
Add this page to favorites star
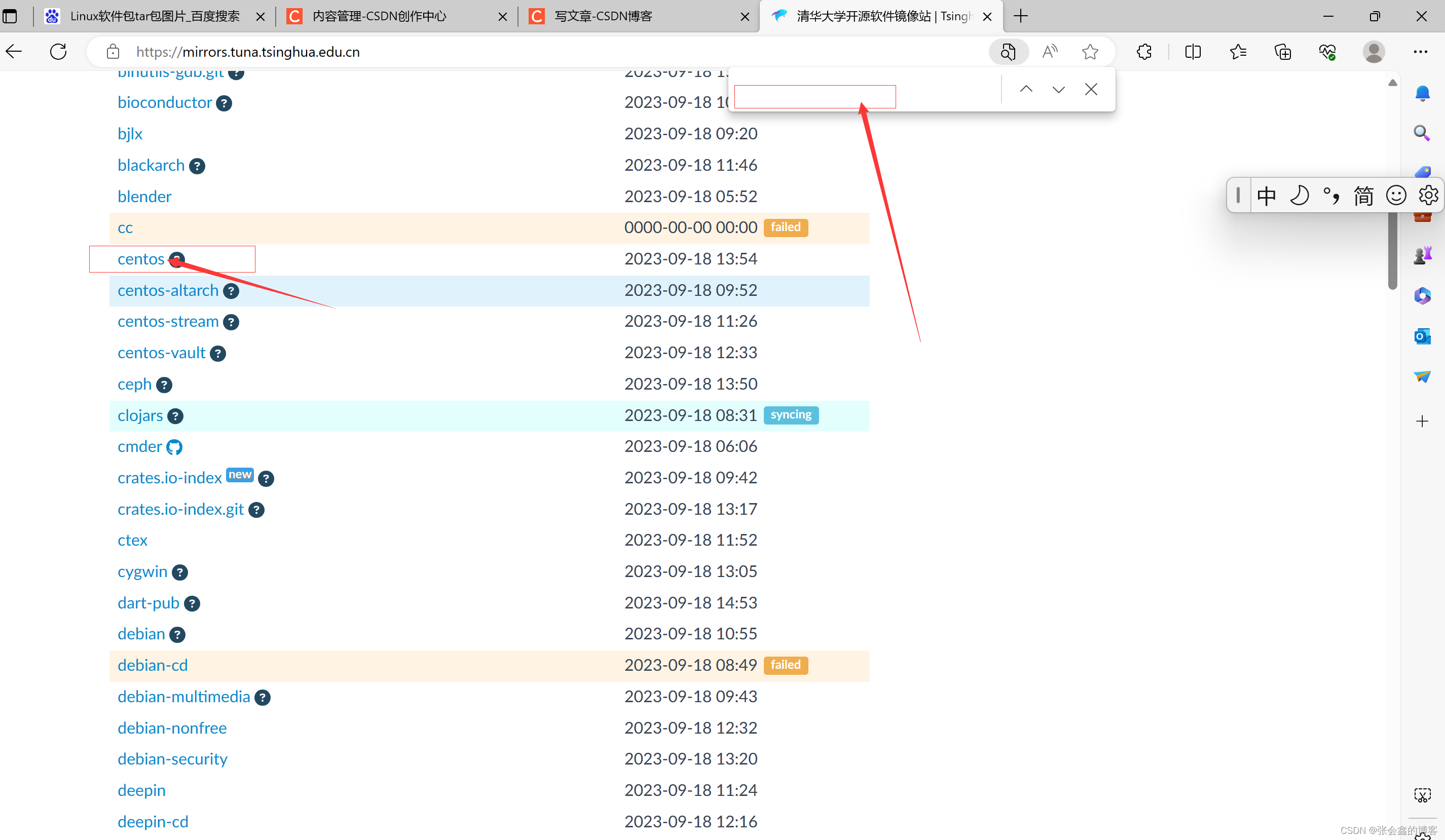pos(1090,52)
